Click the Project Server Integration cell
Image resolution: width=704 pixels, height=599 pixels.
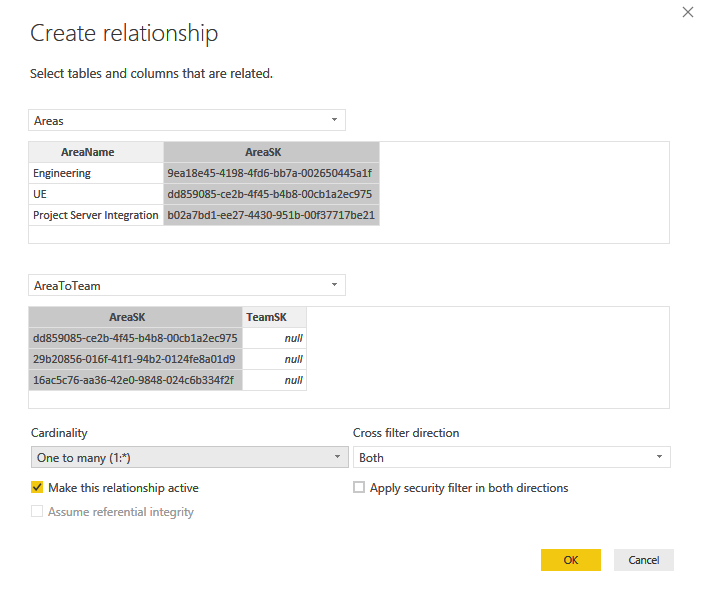(x=96, y=215)
